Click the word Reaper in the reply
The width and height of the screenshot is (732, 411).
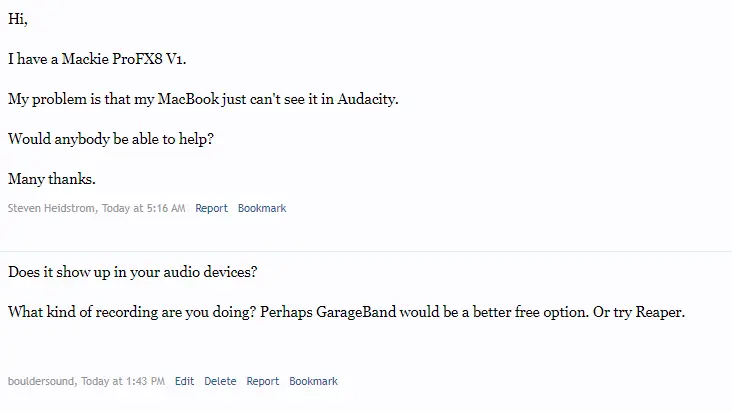[x=660, y=312]
